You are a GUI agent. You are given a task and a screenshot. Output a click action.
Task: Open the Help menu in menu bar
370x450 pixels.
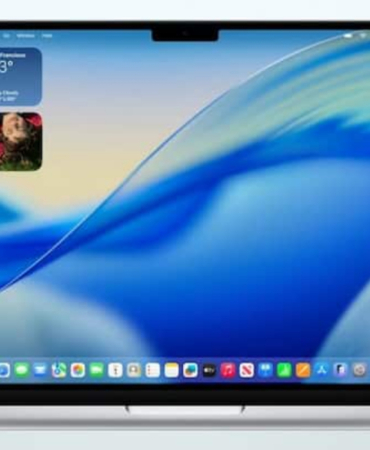click(47, 36)
